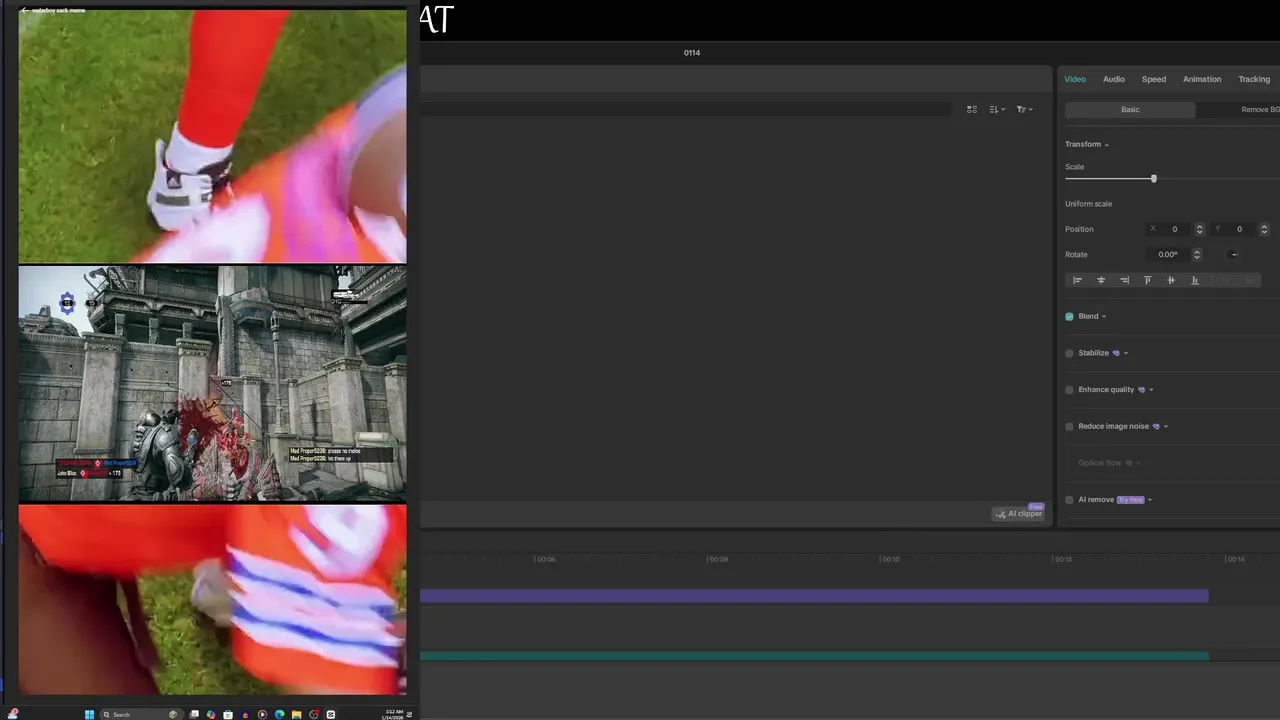The width and height of the screenshot is (1280, 720).
Task: Enable Reduce image noise checkbox
Action: 1069,426
